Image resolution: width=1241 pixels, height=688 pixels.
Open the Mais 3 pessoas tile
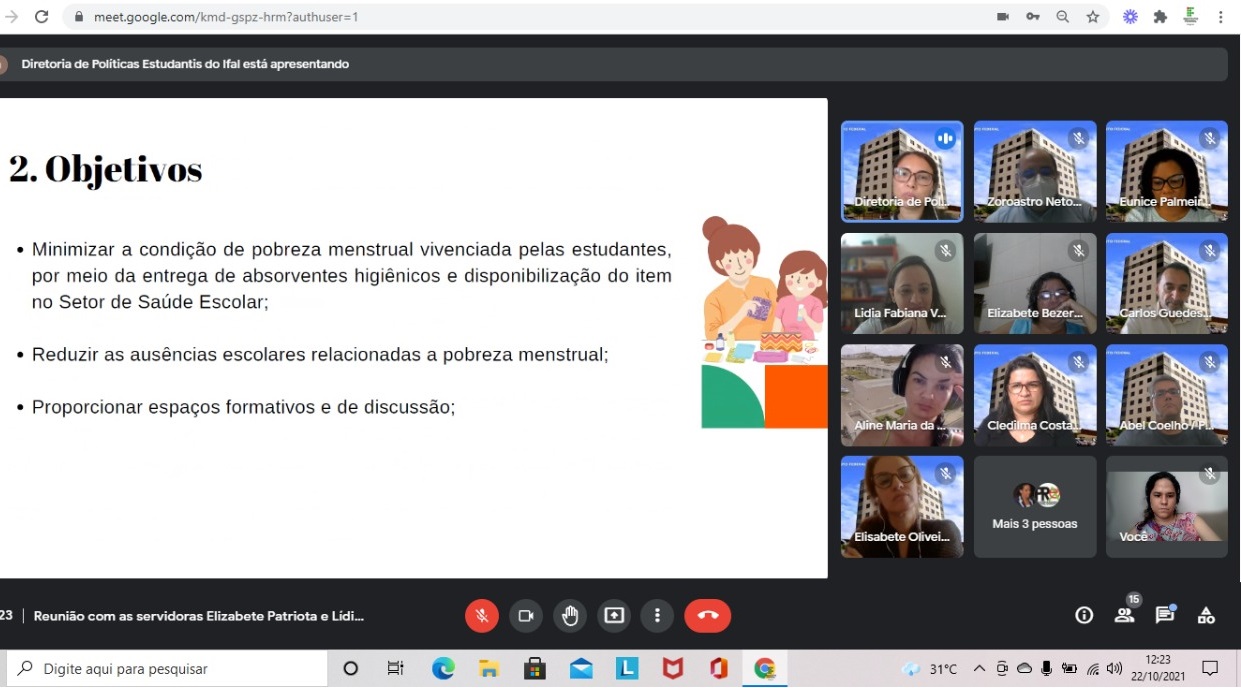tap(1035, 507)
